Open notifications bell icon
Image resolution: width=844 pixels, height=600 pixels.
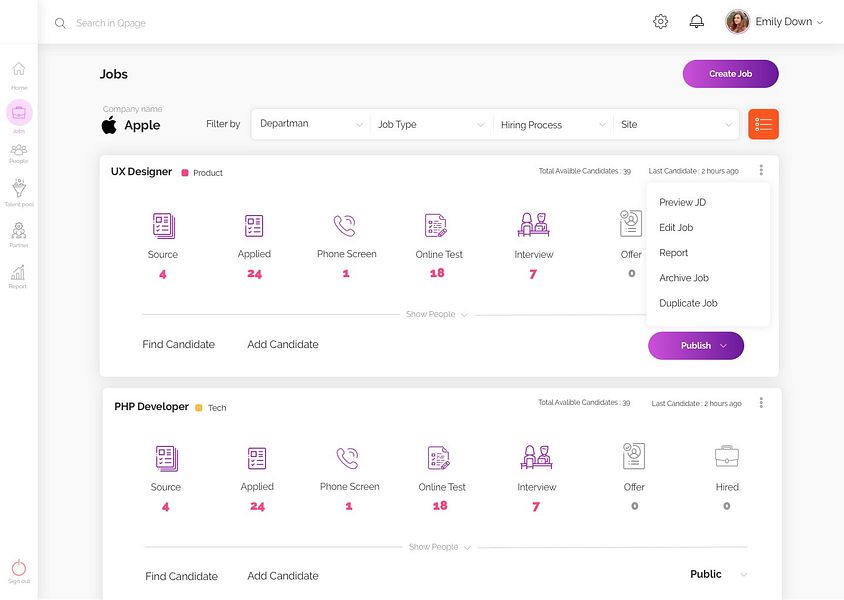(697, 22)
